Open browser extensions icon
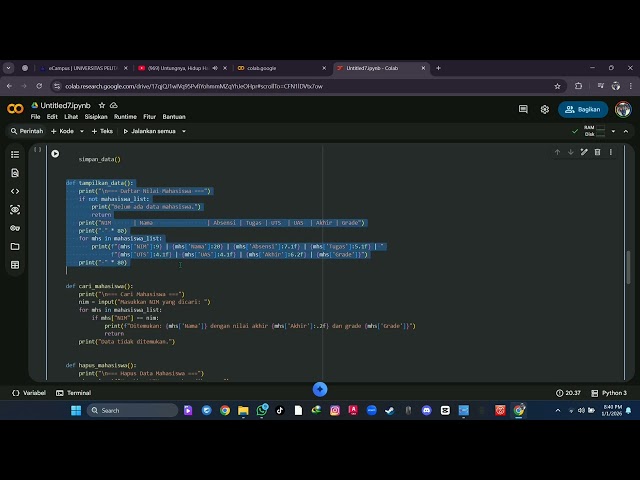 coord(578,86)
